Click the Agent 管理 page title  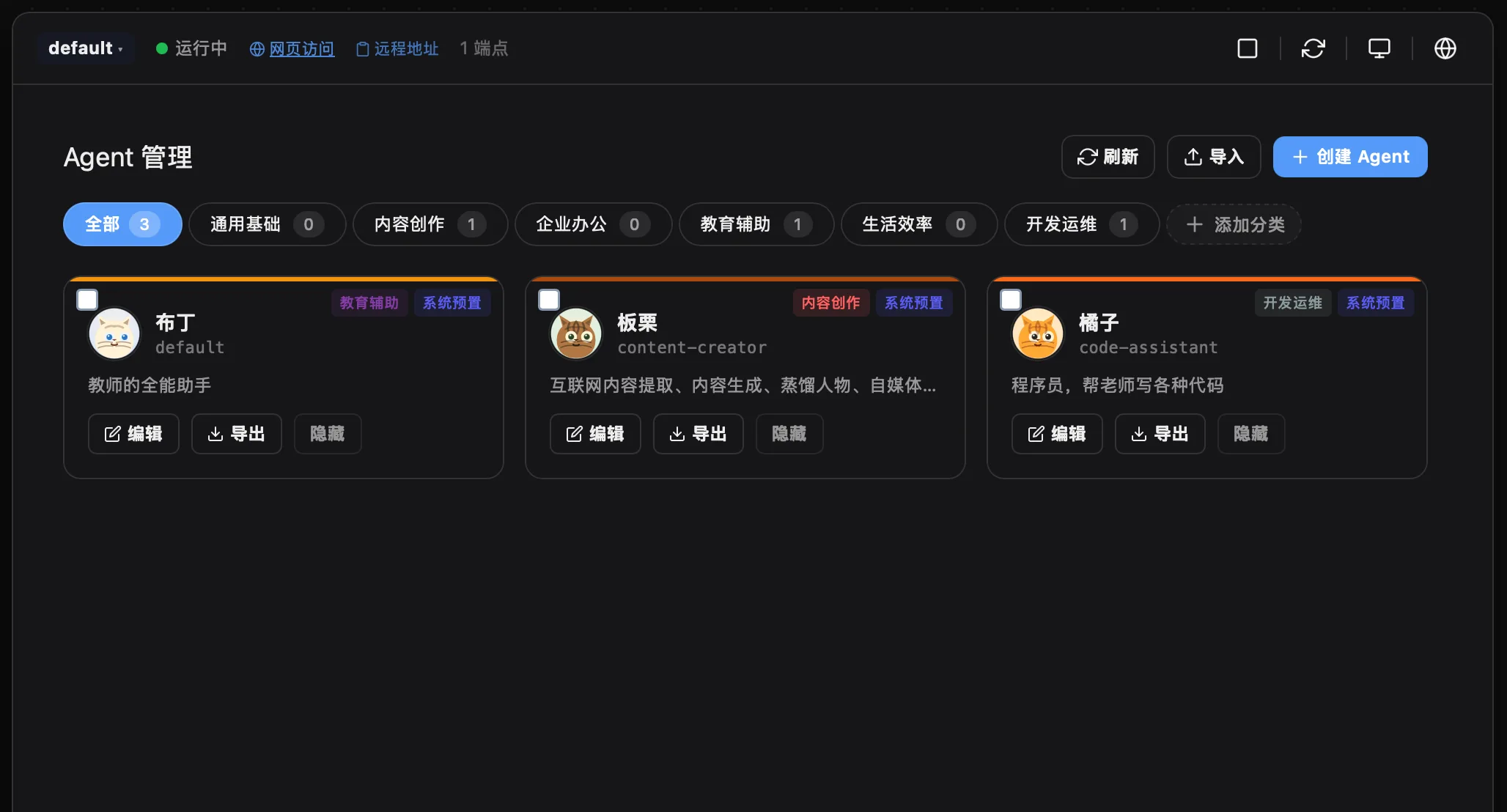click(128, 157)
